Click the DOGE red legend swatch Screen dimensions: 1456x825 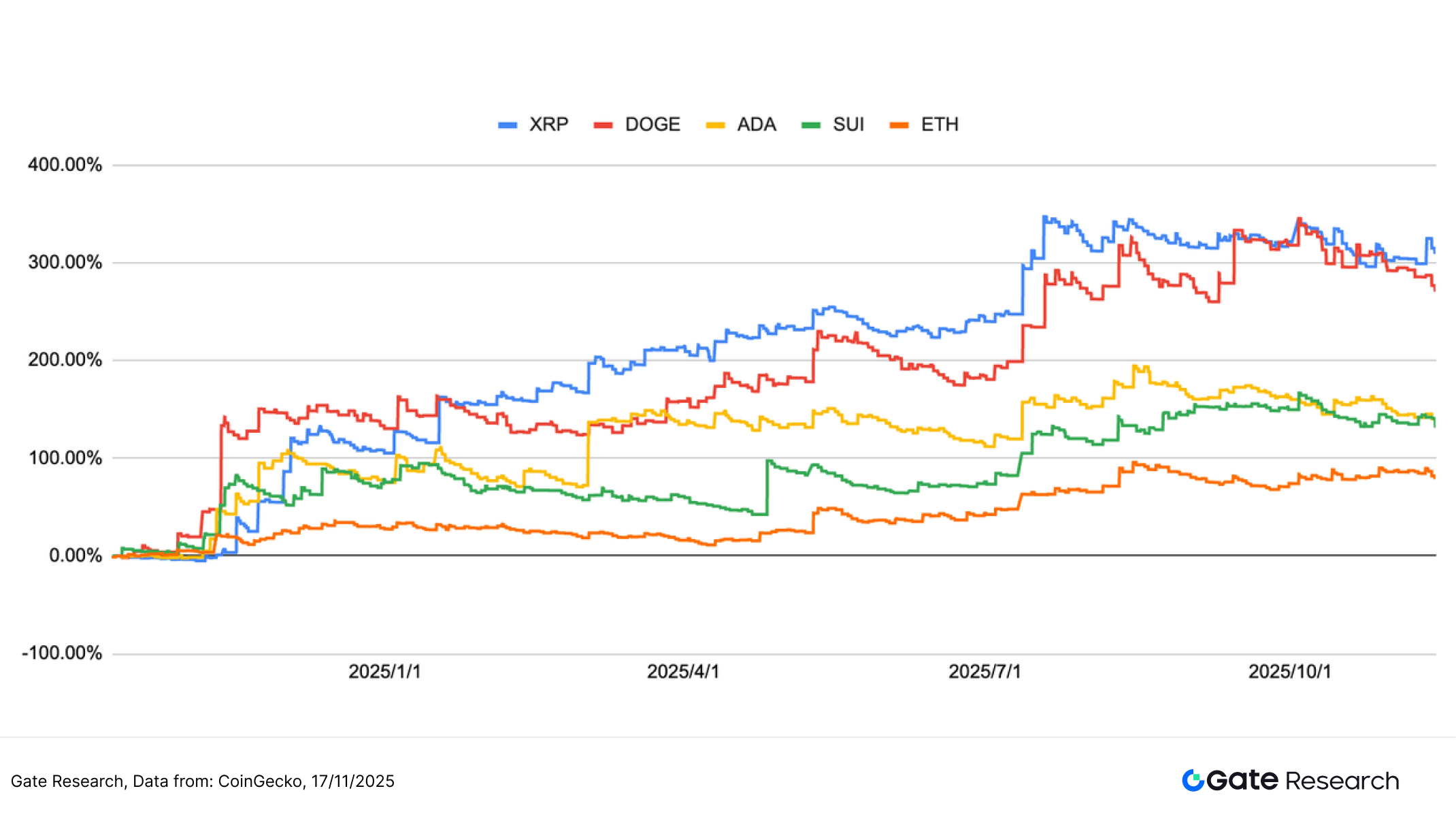603,125
